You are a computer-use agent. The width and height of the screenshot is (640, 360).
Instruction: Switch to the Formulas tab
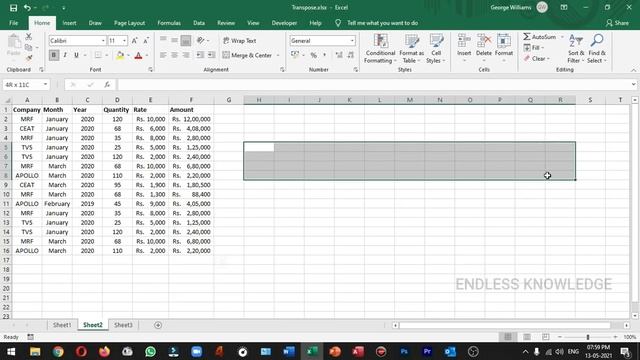click(x=169, y=23)
